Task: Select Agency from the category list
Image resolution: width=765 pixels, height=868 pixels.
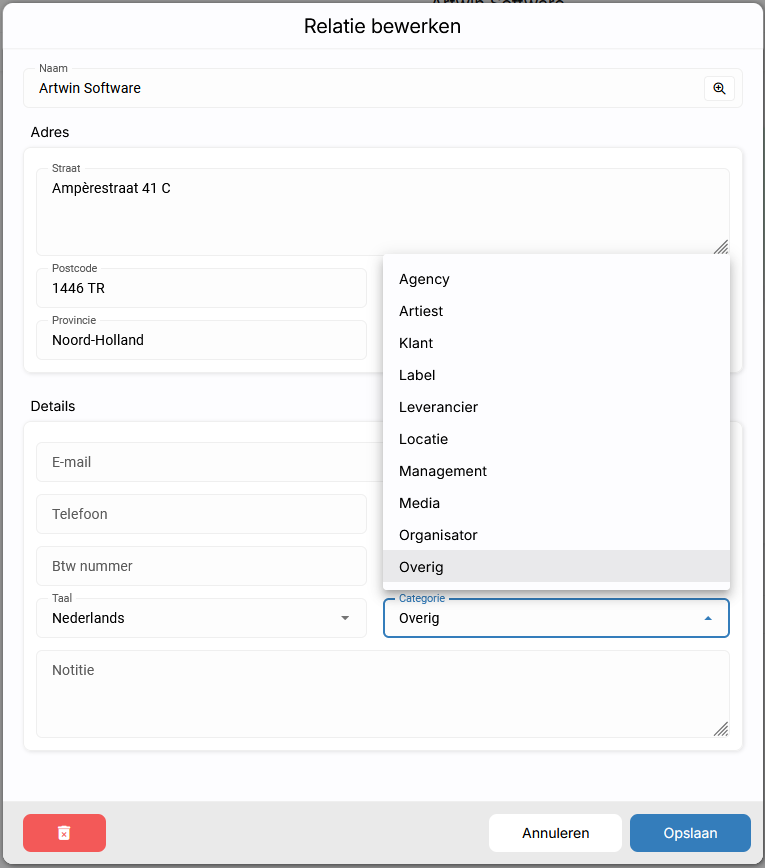Action: click(x=556, y=279)
